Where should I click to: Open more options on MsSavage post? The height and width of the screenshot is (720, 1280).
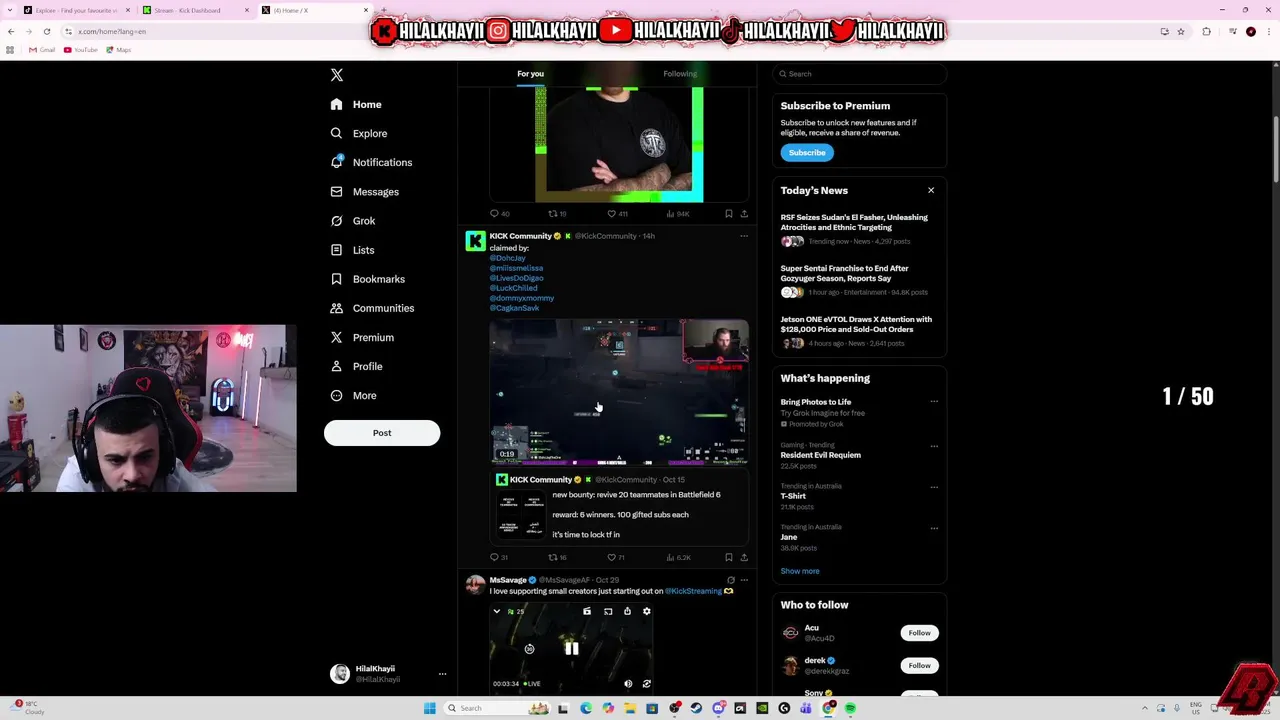(x=744, y=580)
